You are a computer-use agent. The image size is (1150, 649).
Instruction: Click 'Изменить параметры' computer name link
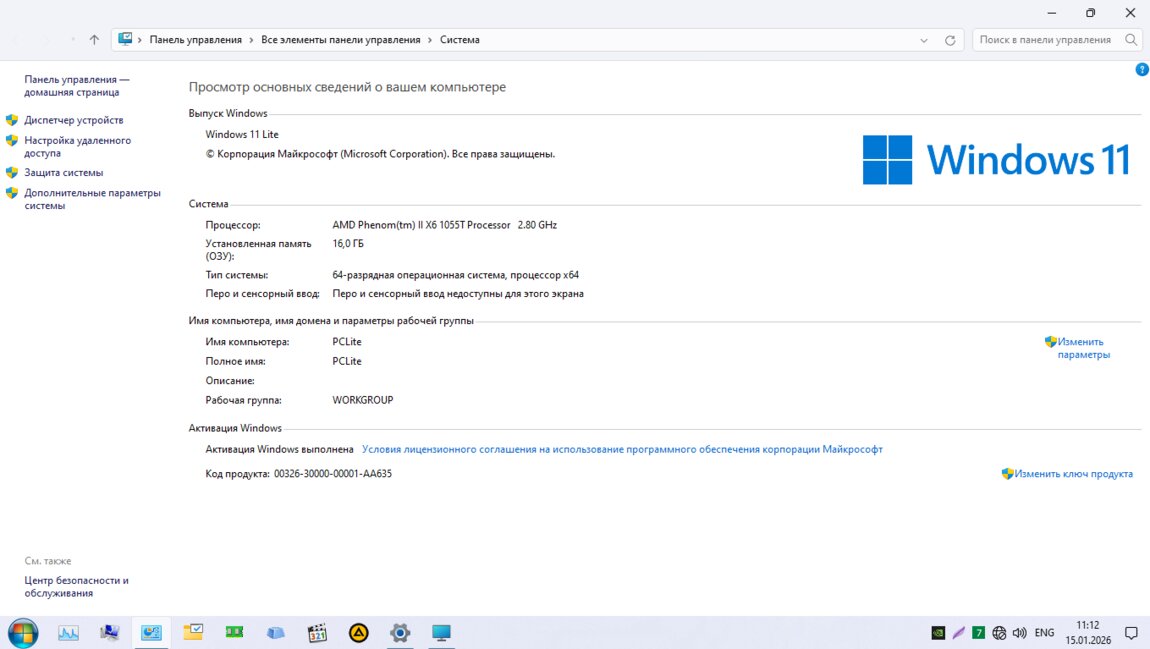click(1083, 348)
